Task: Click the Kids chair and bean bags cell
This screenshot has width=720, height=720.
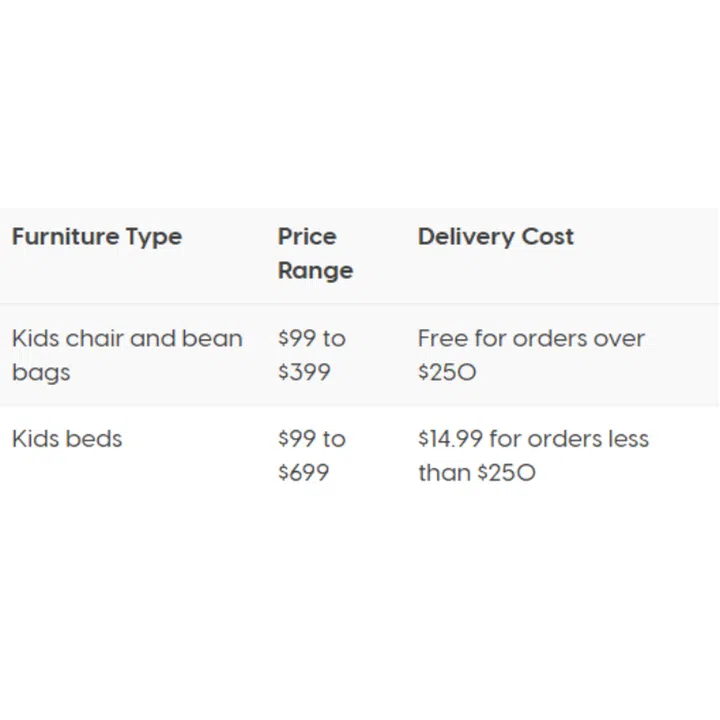Action: [x=127, y=355]
